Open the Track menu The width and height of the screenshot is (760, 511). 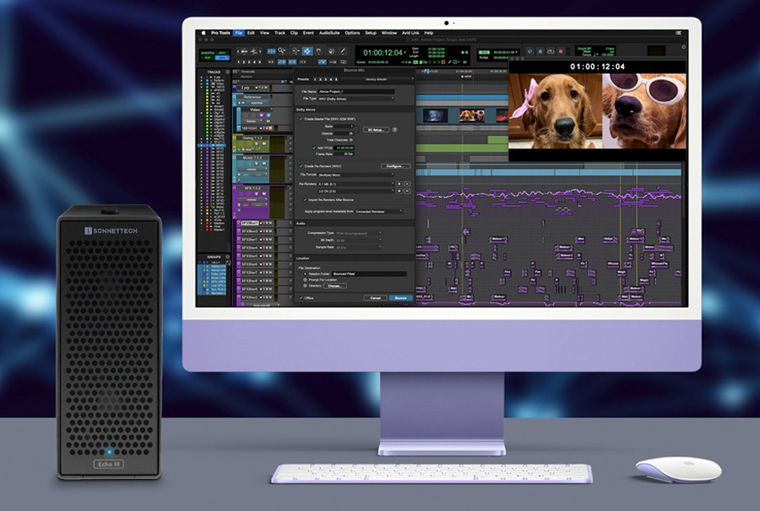pos(280,33)
